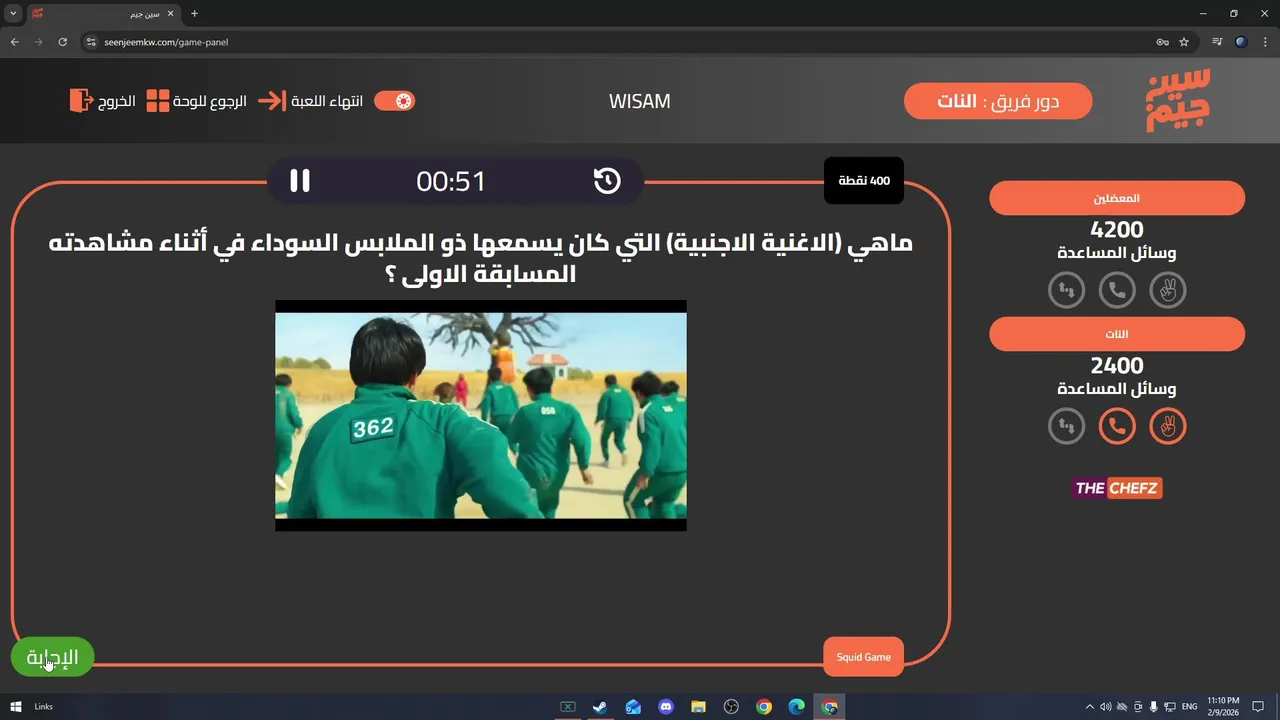Open the taskbar clock and date
1280x720 pixels.
point(1223,706)
